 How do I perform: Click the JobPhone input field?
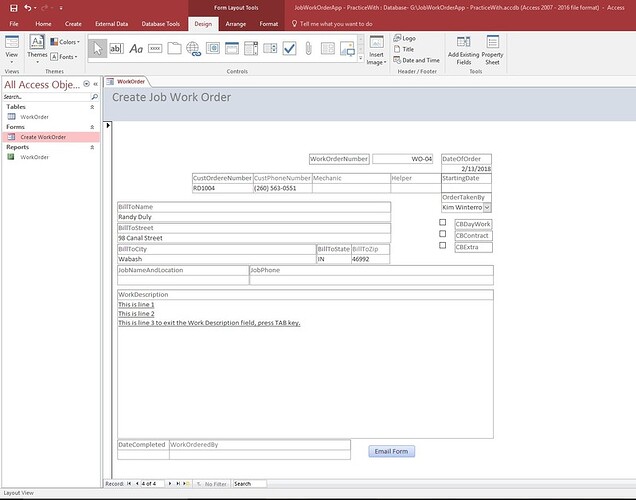tap(370, 280)
